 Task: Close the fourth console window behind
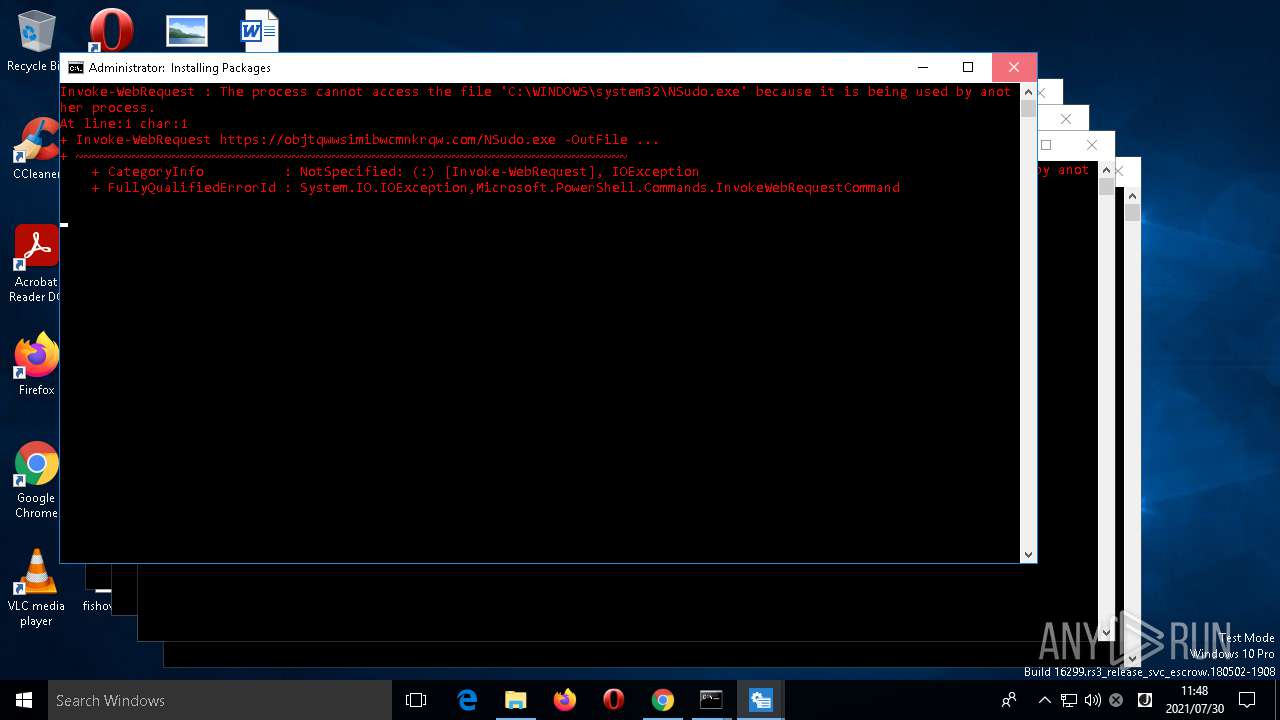[1092, 145]
